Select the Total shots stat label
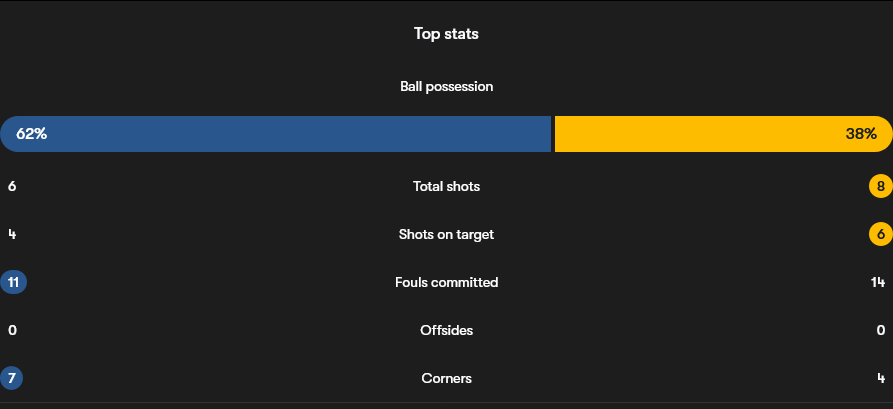This screenshot has height=409, width=893. click(x=446, y=186)
